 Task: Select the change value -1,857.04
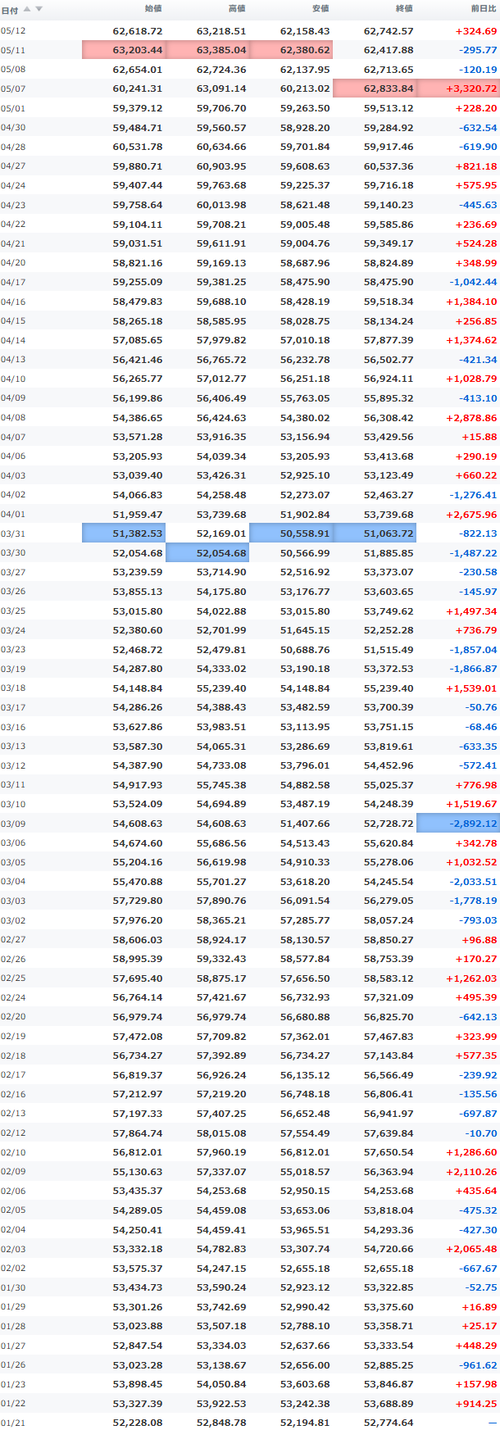[472, 648]
